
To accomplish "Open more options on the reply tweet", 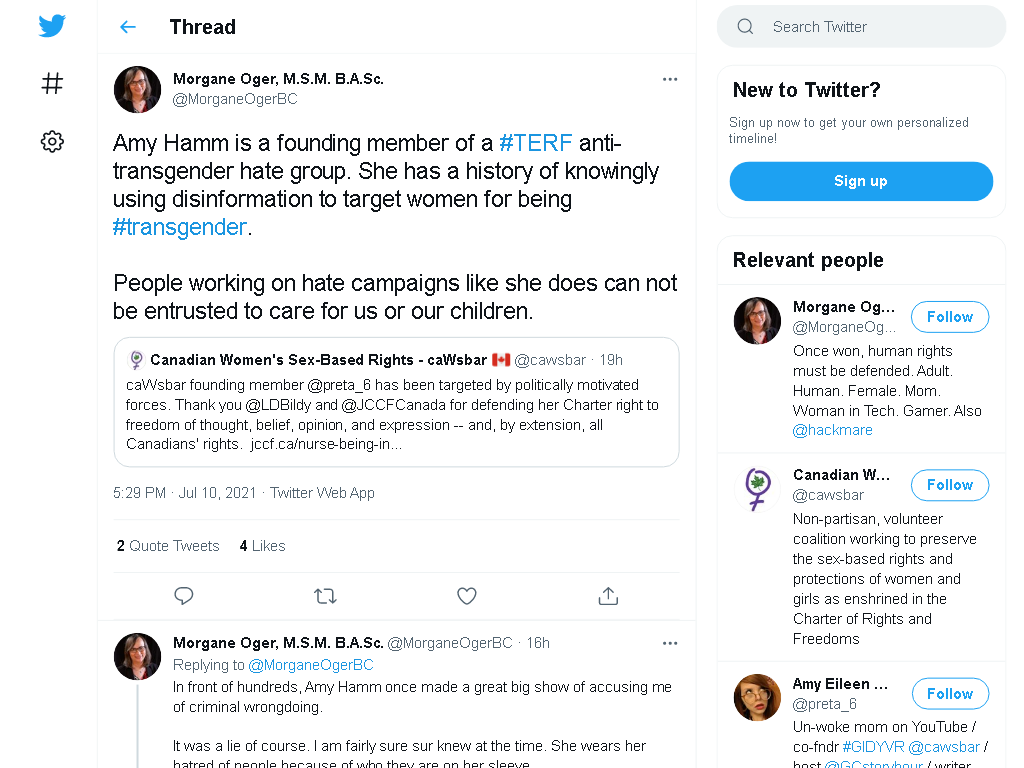I will coord(670,643).
